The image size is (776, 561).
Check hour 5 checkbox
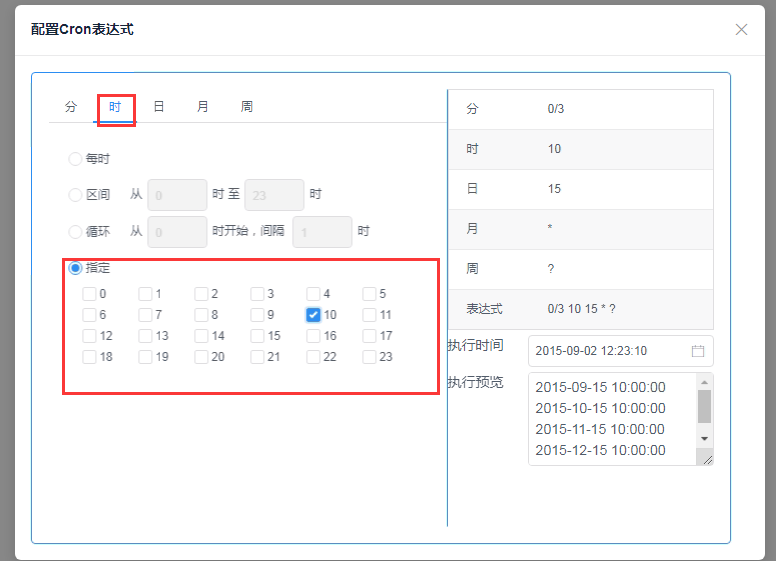[x=369, y=294]
